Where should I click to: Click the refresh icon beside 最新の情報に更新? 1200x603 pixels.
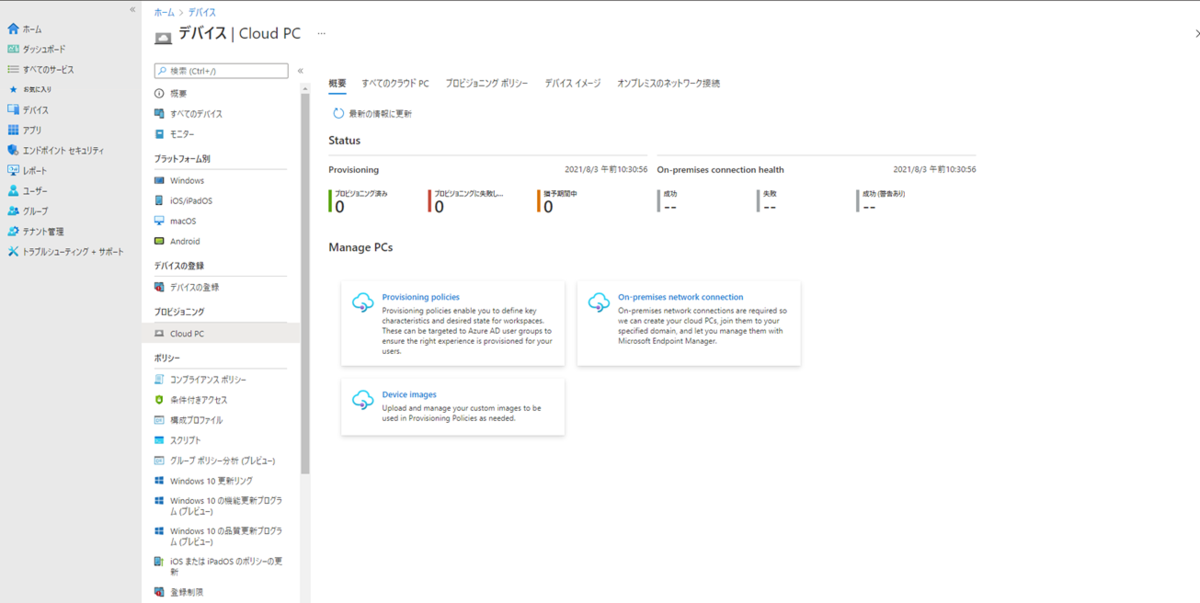pos(338,114)
